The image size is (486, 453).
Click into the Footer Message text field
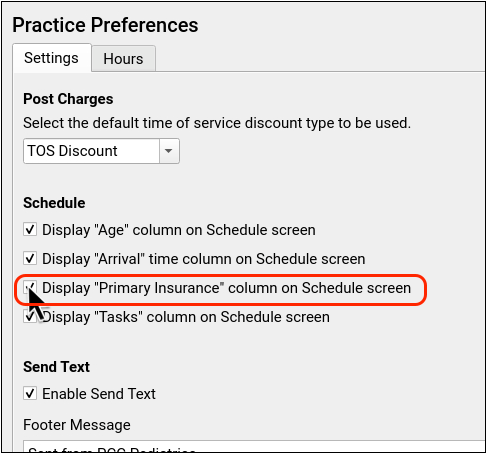pos(254,446)
